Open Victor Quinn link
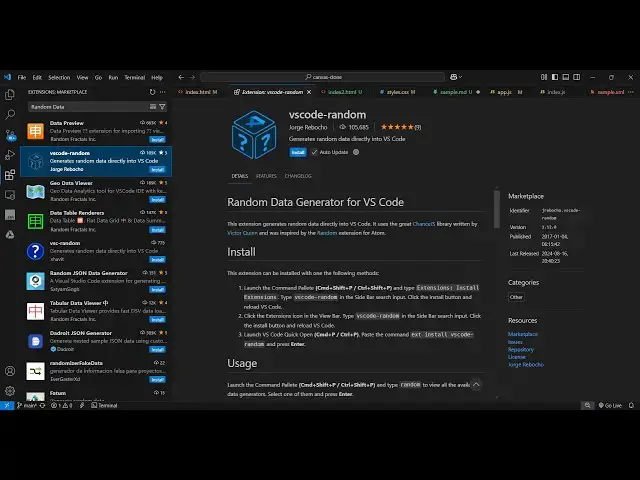Viewport: 640px width, 480px height. click(x=242, y=233)
